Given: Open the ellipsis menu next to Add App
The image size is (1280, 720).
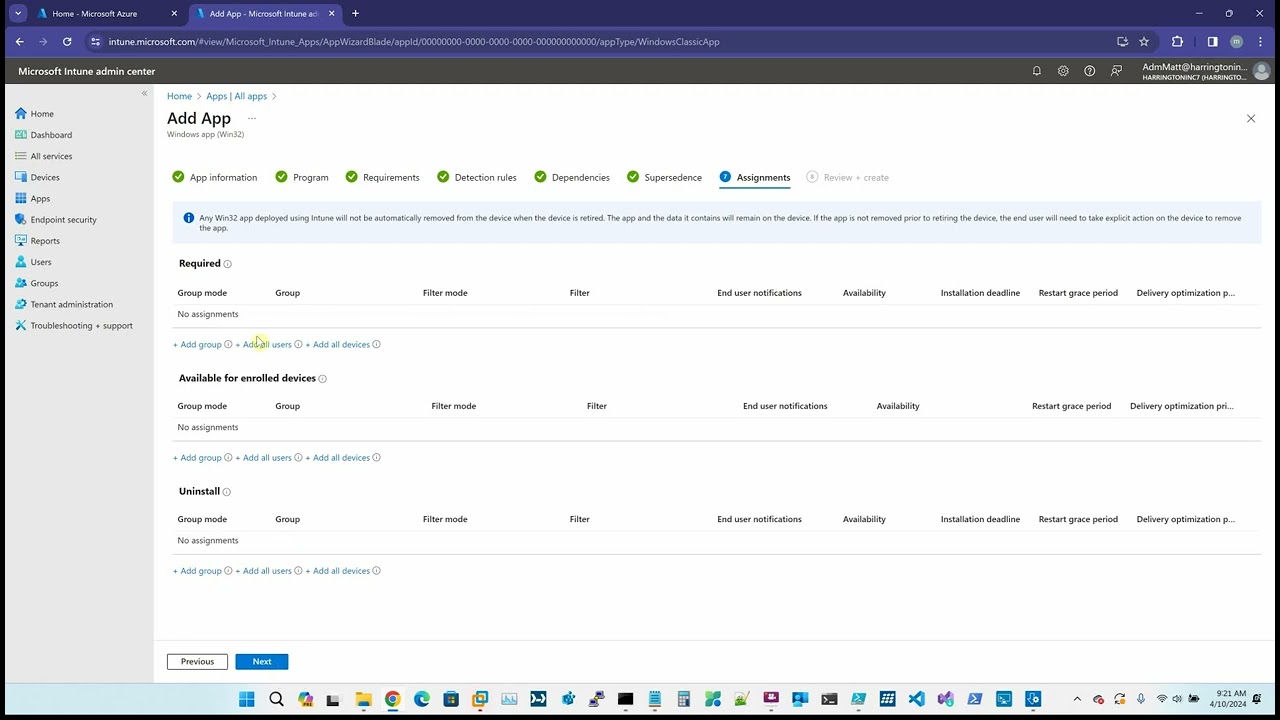Looking at the screenshot, I should 252,118.
